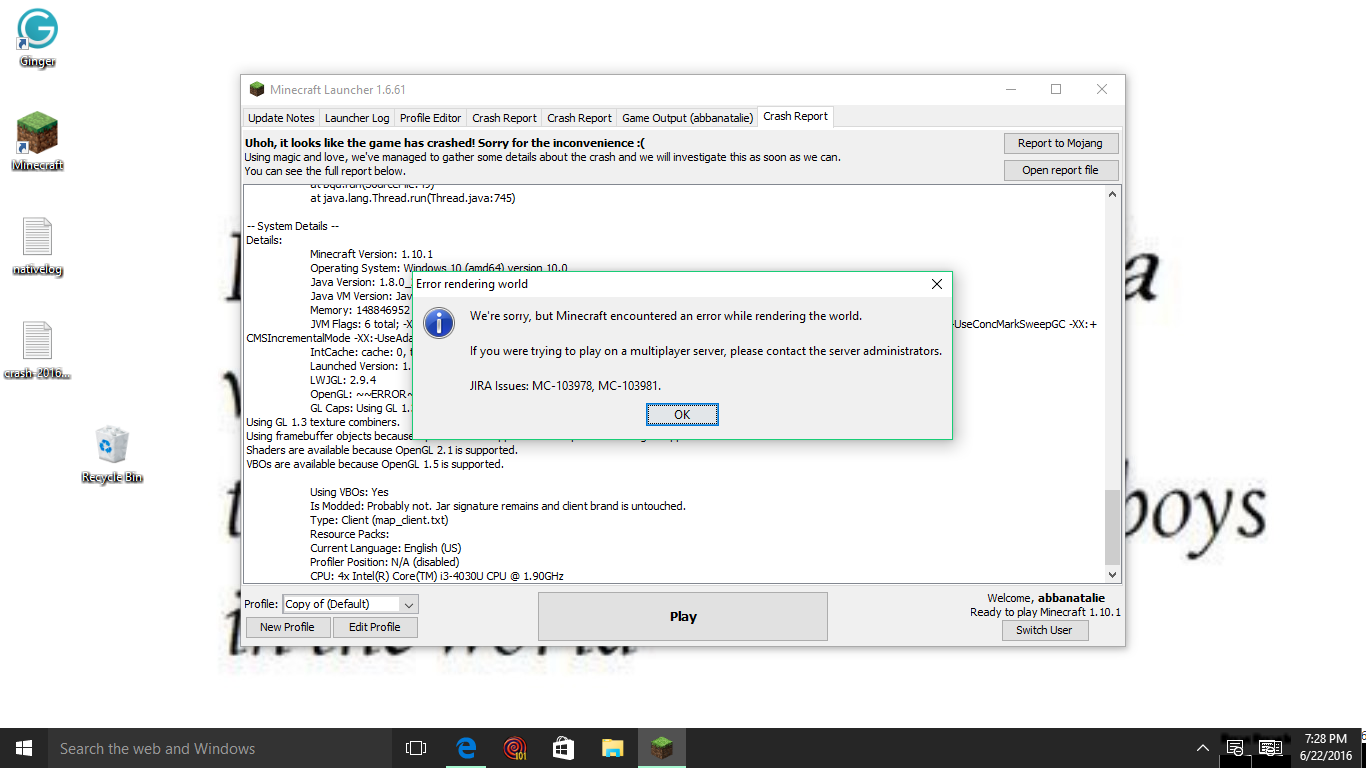Select the crash-2016 text file icon
Screen dimensions: 1366x768
pos(37,342)
